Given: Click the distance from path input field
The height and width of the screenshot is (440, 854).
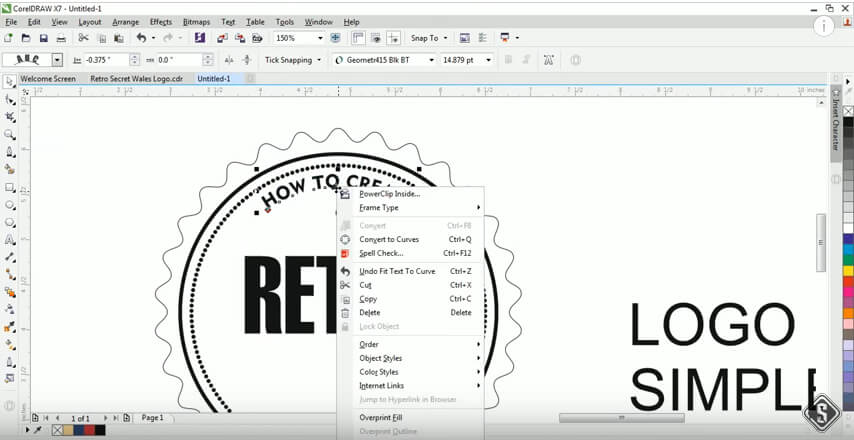Looking at the screenshot, I should click(x=106, y=60).
